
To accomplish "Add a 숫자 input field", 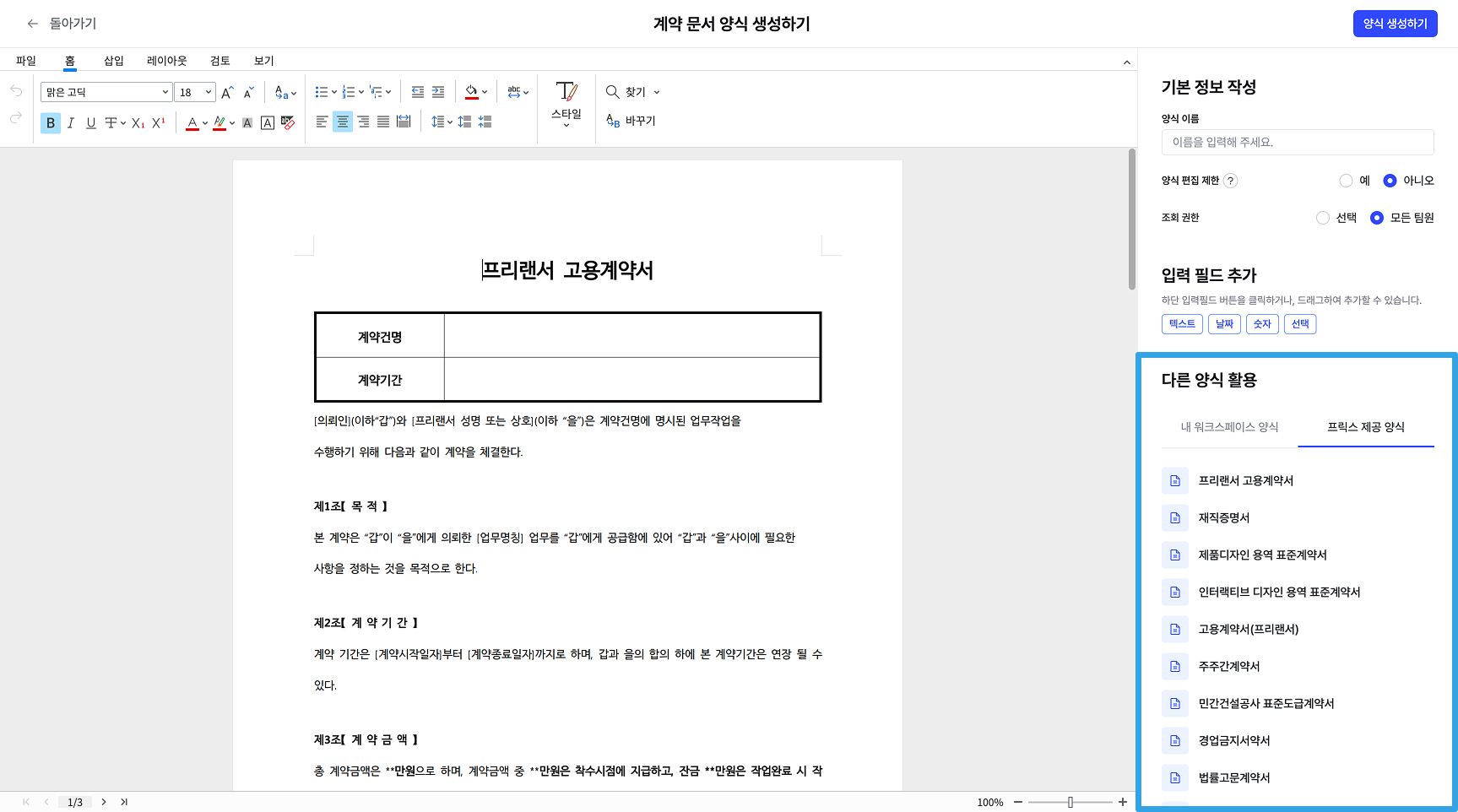I will (x=1262, y=324).
